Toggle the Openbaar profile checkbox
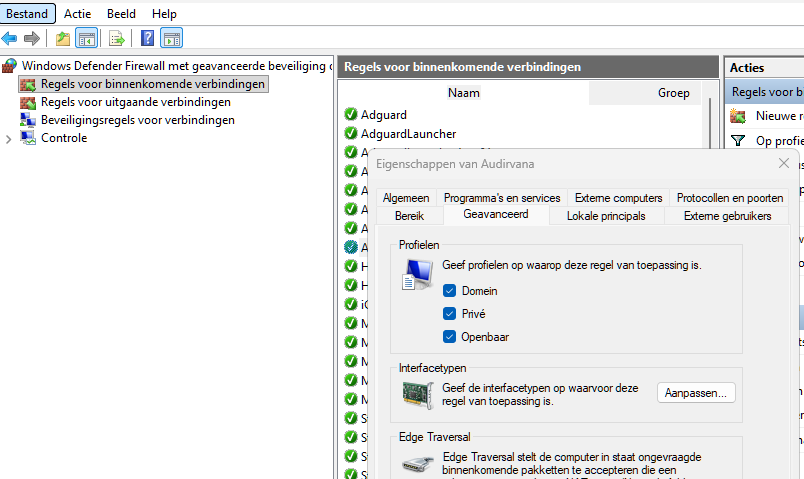The image size is (804, 479). pyautogui.click(x=450, y=337)
